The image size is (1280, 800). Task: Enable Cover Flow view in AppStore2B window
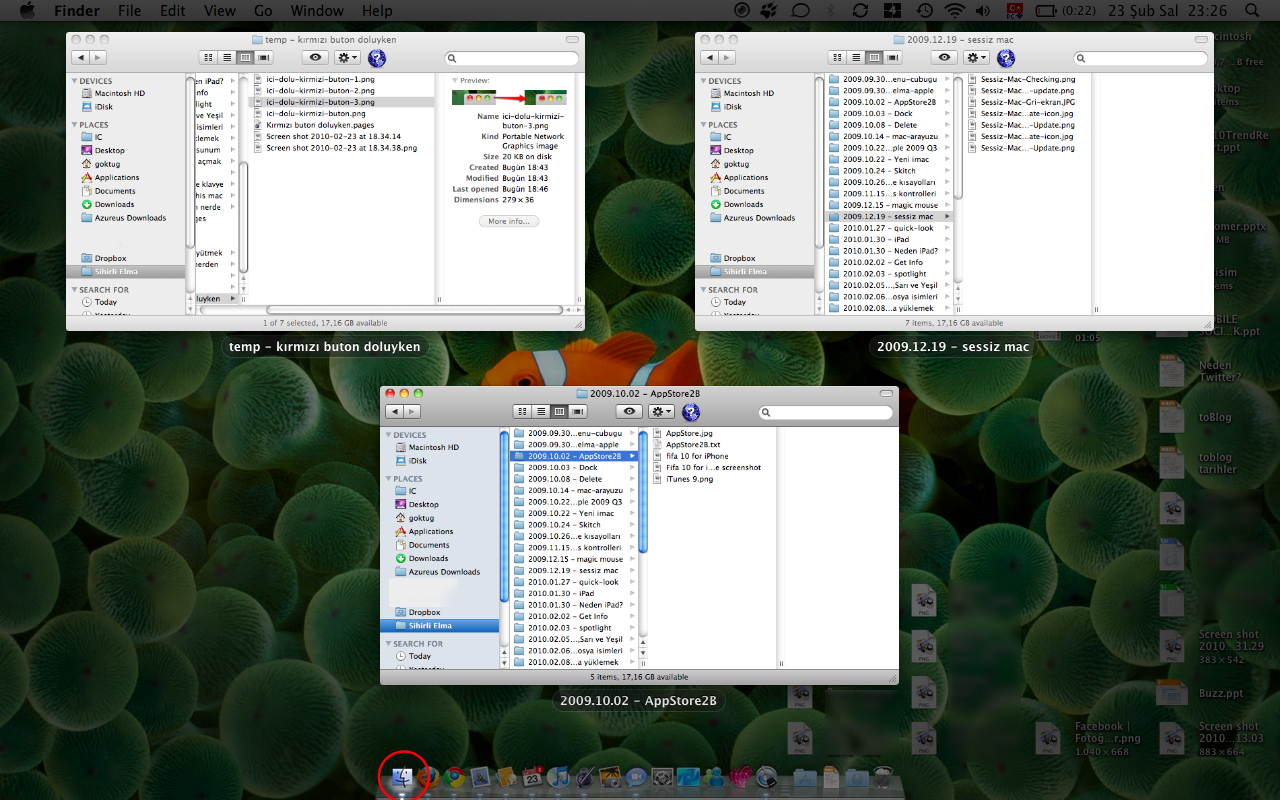[x=579, y=412]
